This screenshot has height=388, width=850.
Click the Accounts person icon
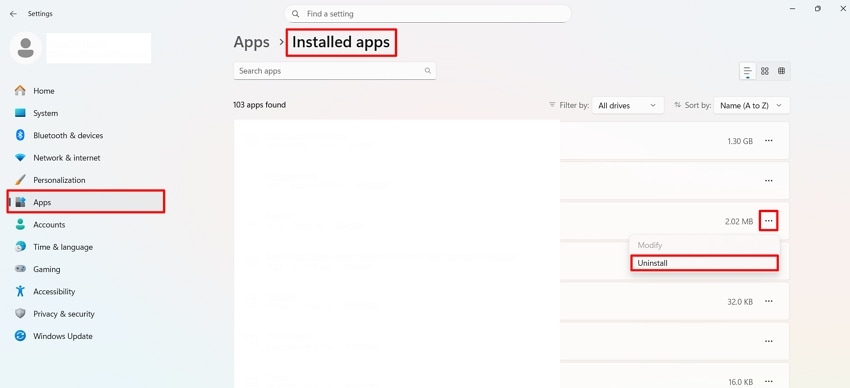tap(21, 224)
